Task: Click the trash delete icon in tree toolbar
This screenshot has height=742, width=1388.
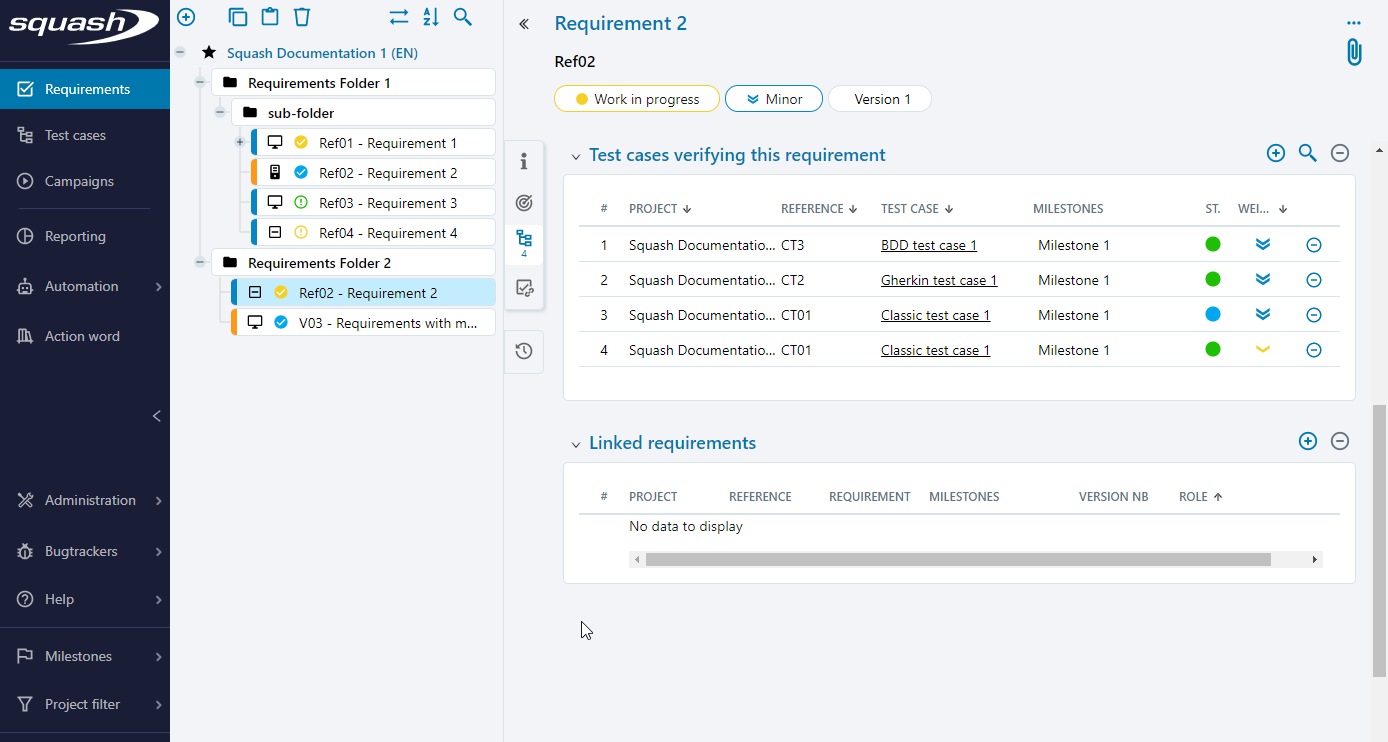Action: click(302, 17)
